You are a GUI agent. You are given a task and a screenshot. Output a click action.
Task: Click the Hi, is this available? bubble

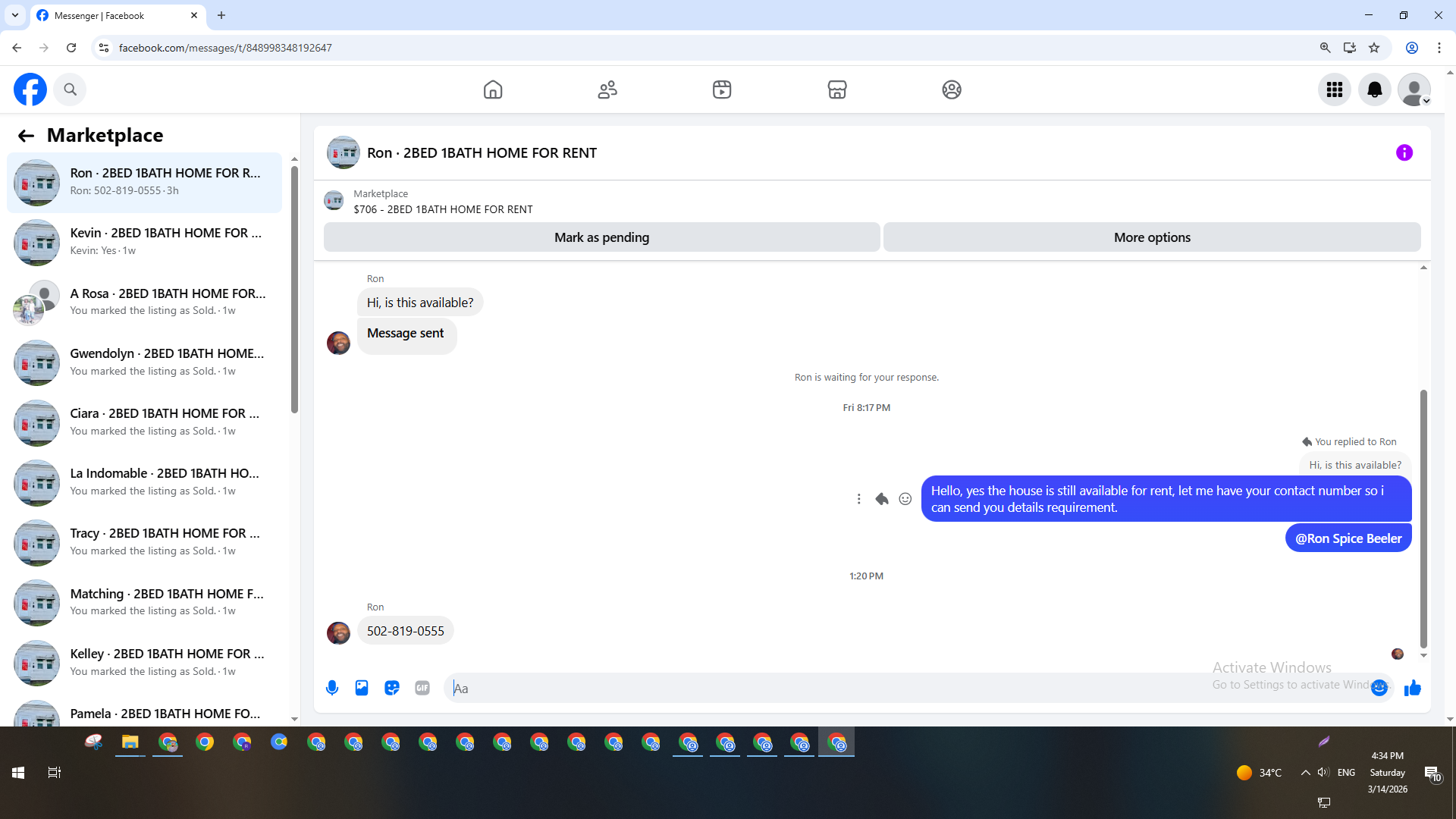point(420,303)
